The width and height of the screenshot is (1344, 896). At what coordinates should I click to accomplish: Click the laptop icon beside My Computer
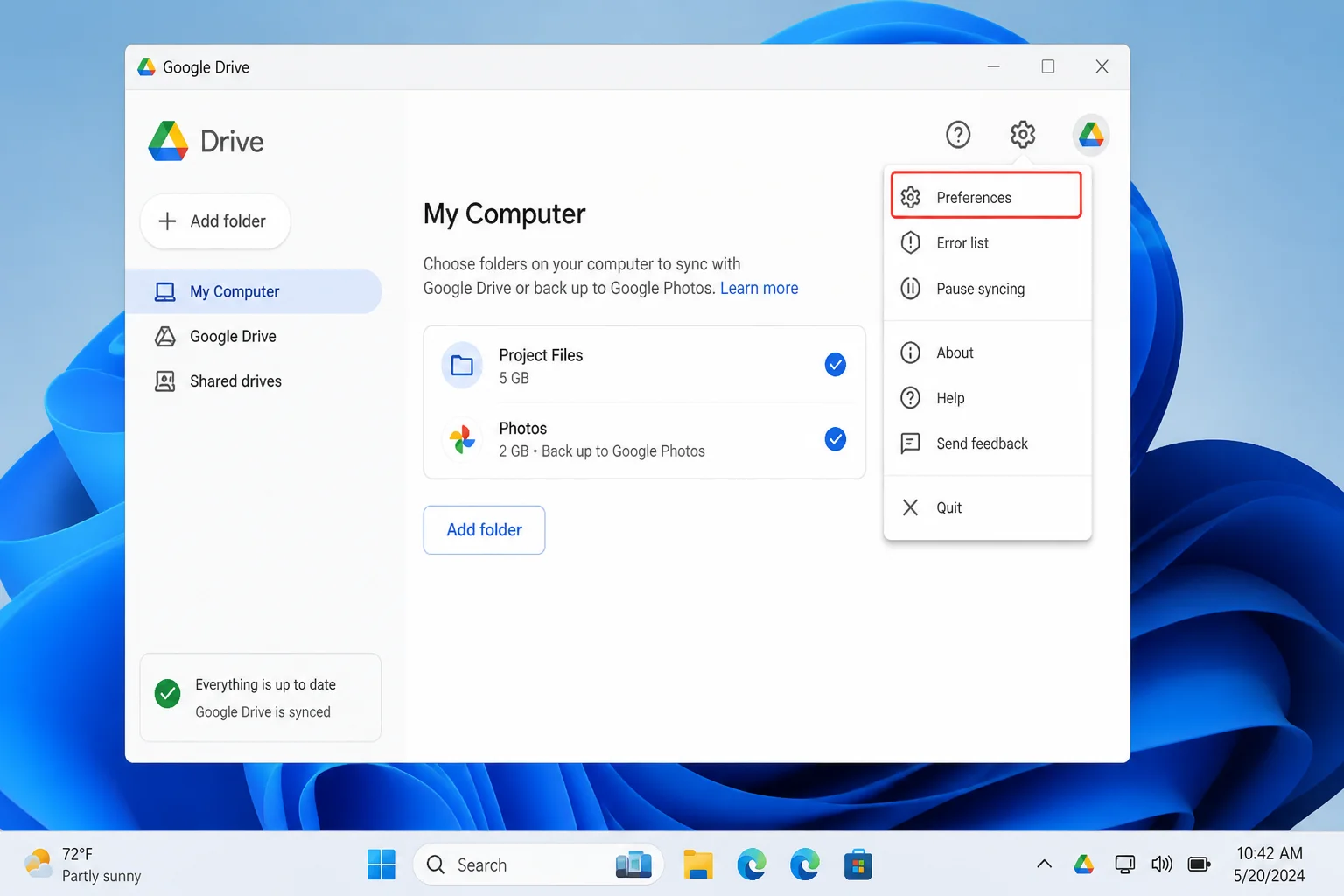164,291
